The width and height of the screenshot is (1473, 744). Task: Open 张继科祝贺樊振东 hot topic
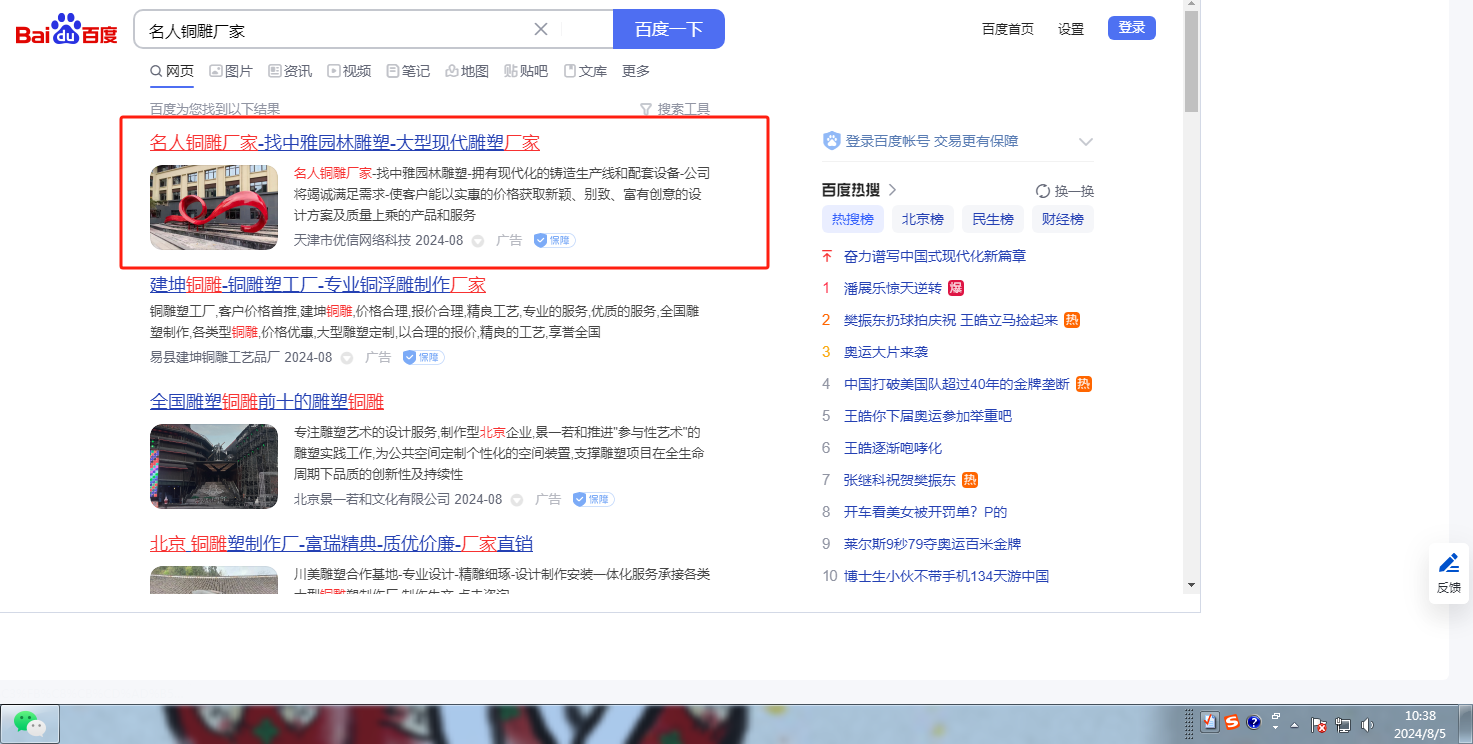point(900,480)
